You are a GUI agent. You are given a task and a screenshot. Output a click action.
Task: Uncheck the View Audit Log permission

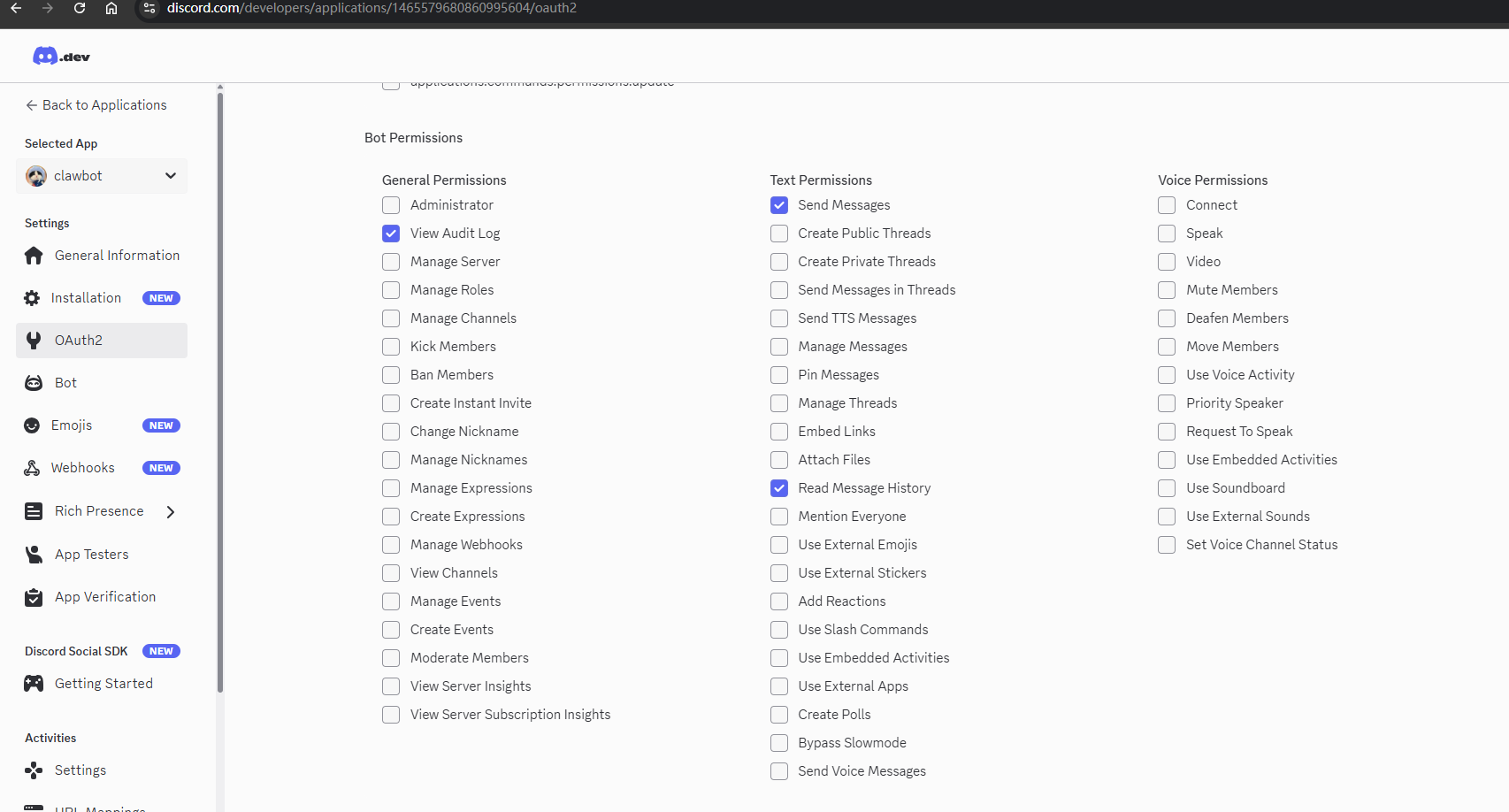tap(391, 234)
